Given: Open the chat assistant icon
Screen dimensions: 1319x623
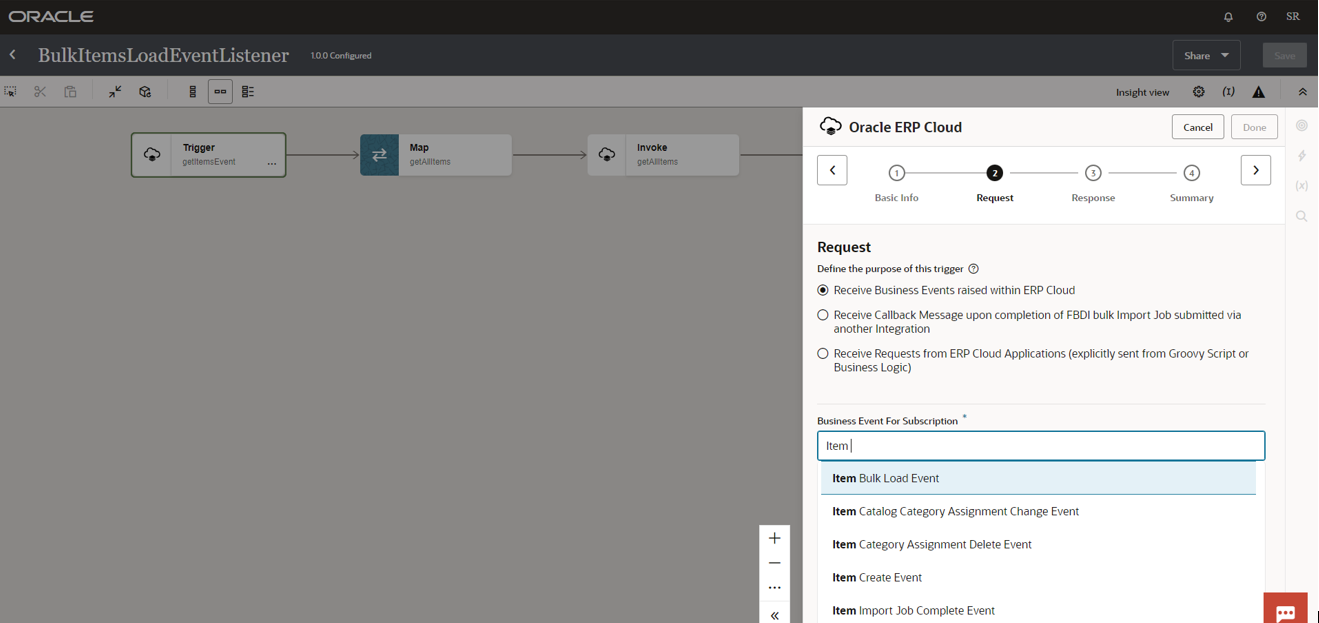Looking at the screenshot, I should [x=1285, y=610].
